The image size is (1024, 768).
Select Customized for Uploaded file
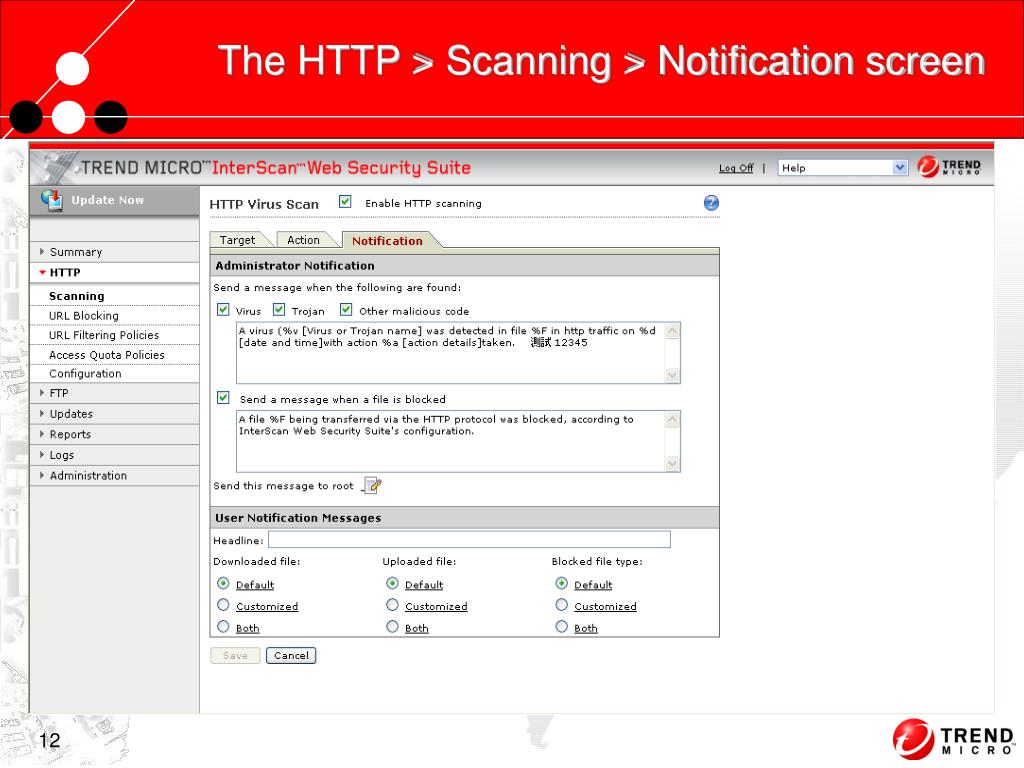(x=392, y=605)
